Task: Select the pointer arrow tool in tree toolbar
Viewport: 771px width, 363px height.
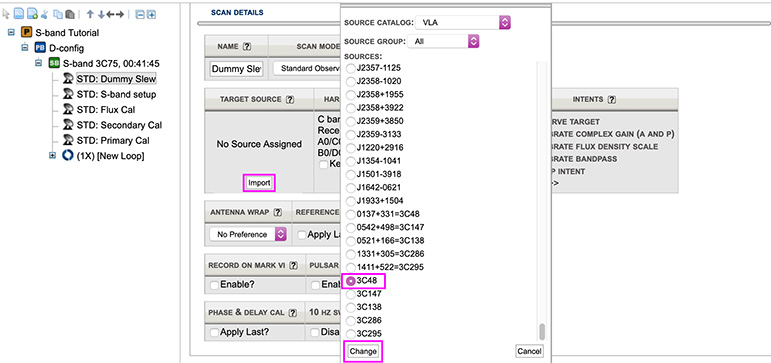Action: [6, 14]
